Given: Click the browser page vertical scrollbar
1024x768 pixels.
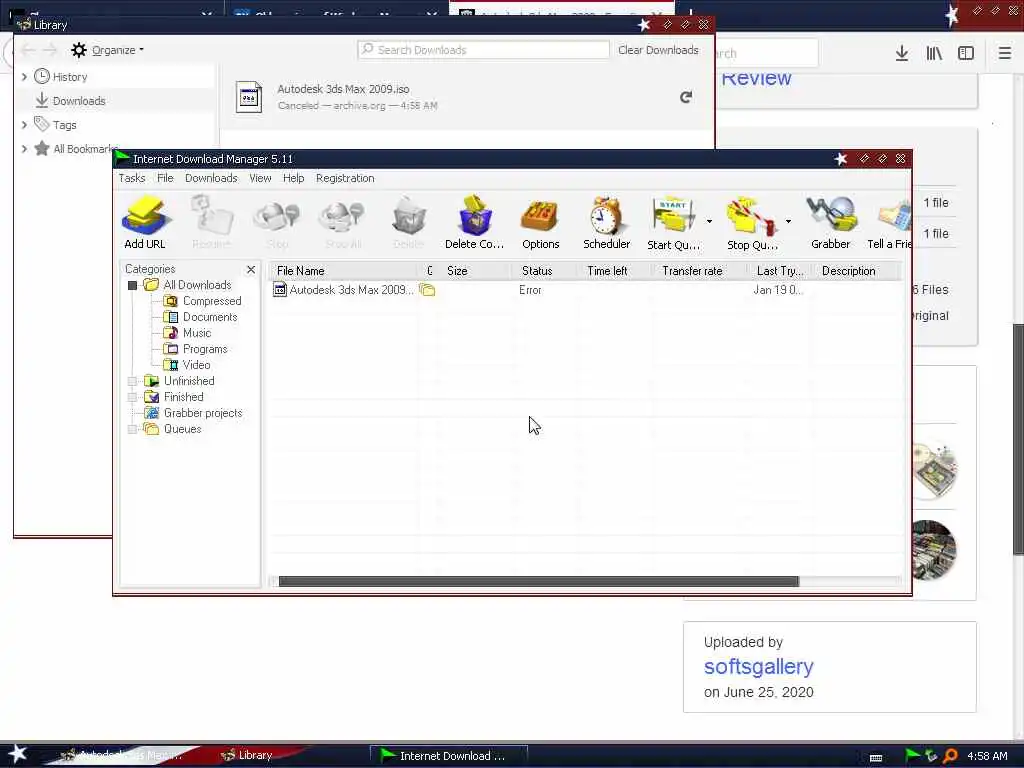Looking at the screenshot, I should [1017, 439].
